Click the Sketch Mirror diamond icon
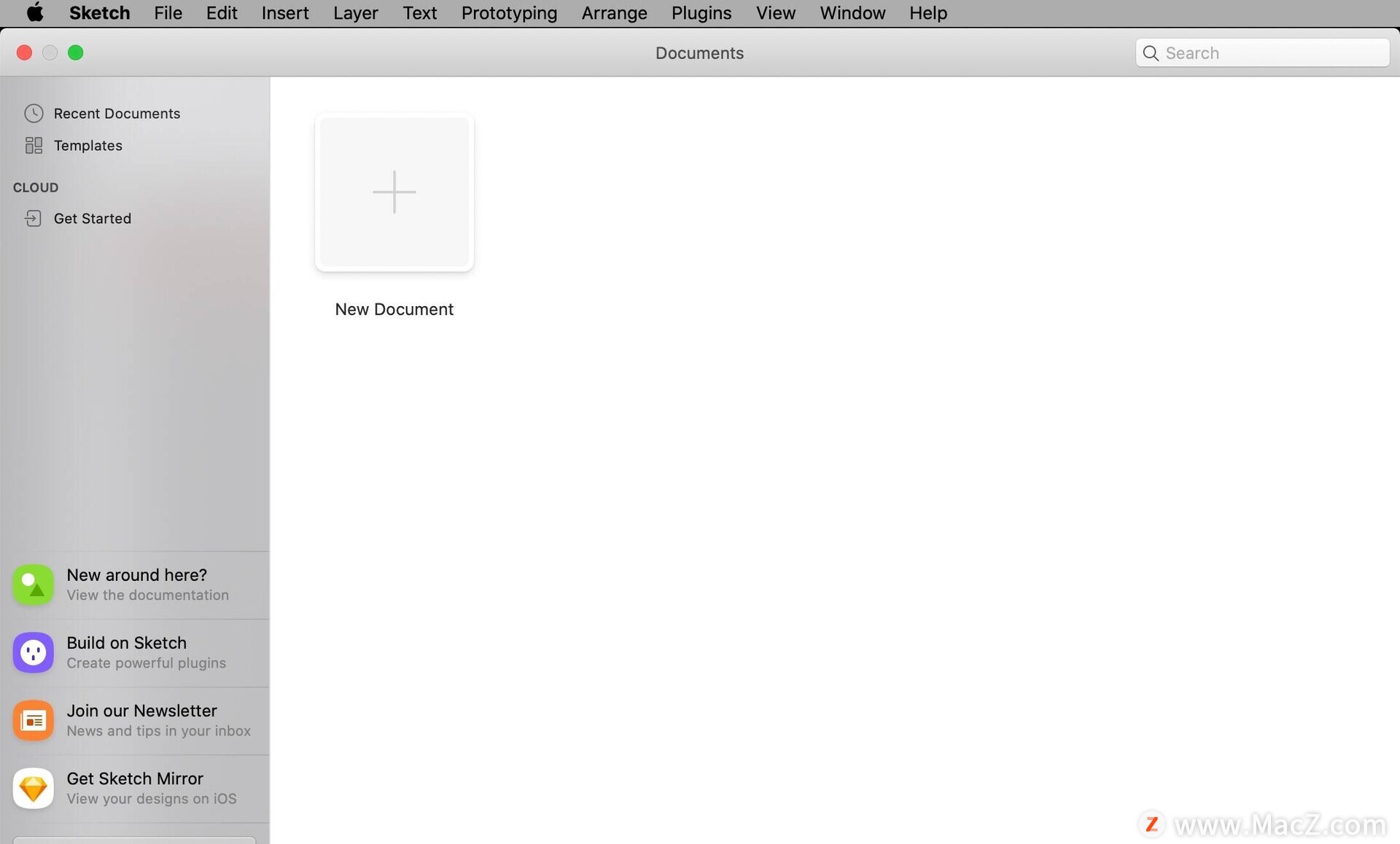The width and height of the screenshot is (1400, 844). (34, 788)
